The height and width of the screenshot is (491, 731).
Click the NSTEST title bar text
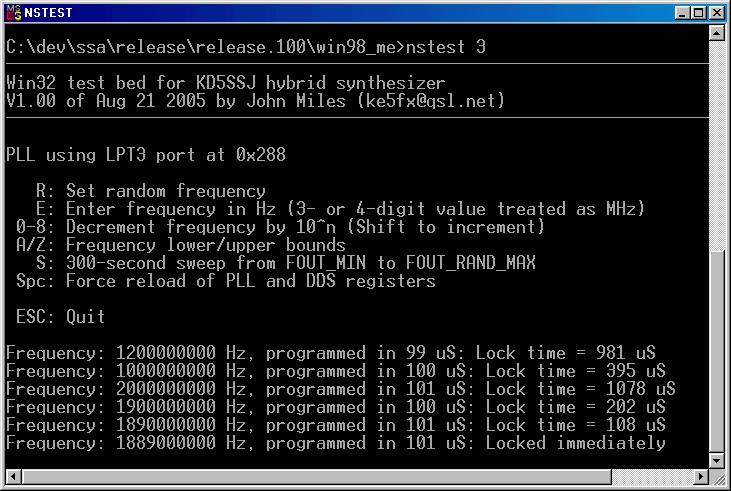pos(48,13)
